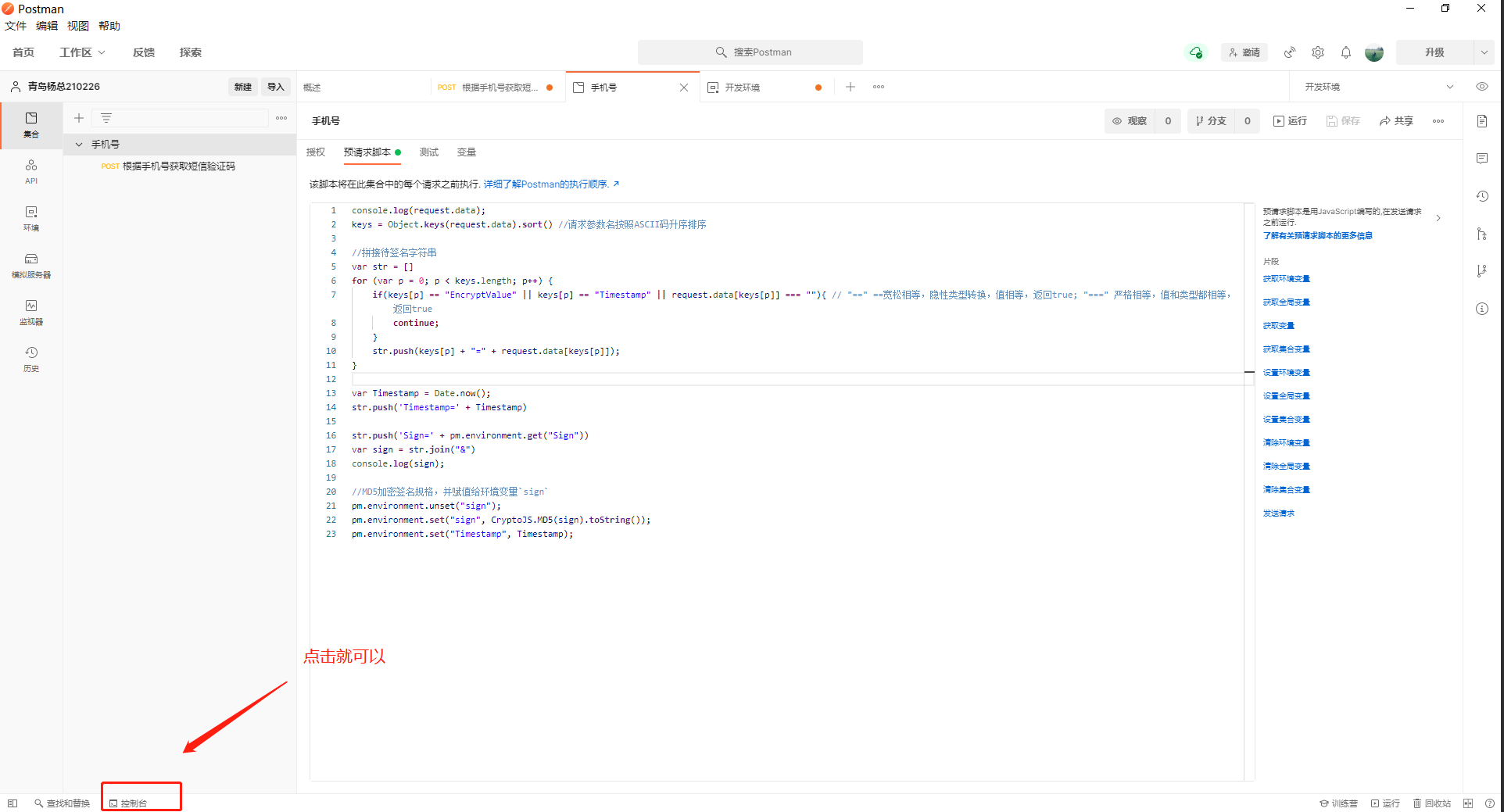Viewport: 1504px width, 812px height.
Task: Open the 工作区 dropdown
Action: coord(82,52)
